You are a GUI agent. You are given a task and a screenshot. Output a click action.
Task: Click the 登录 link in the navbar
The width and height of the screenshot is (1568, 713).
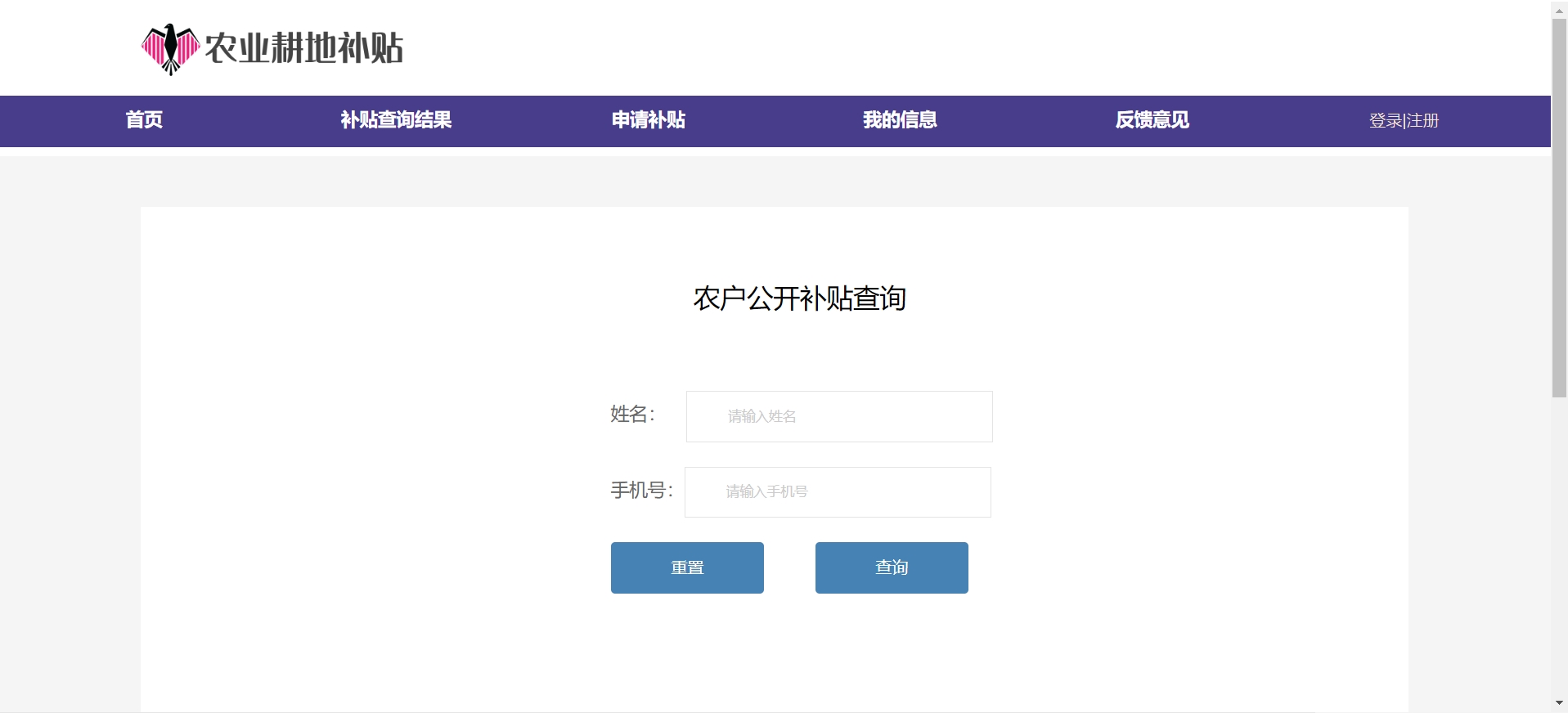(x=1385, y=121)
